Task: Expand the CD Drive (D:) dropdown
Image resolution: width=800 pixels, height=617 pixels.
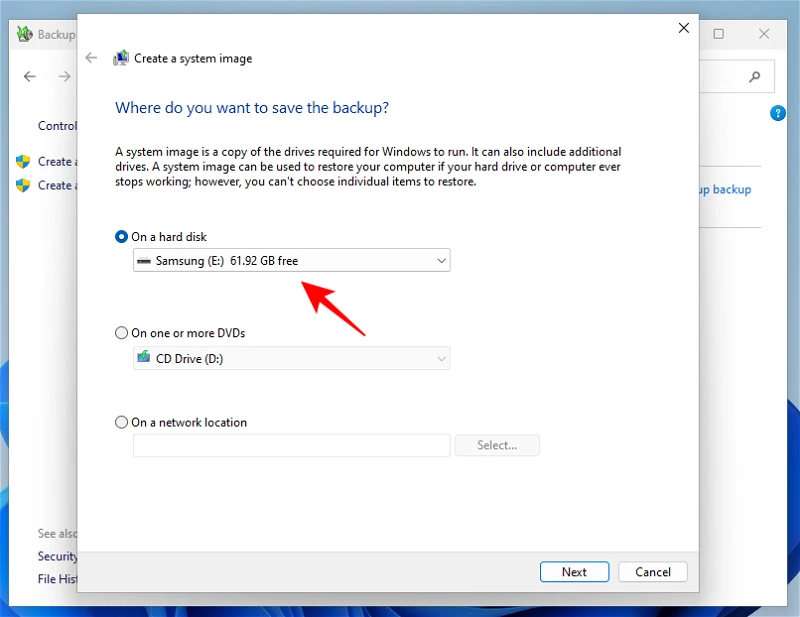Action: [291, 358]
